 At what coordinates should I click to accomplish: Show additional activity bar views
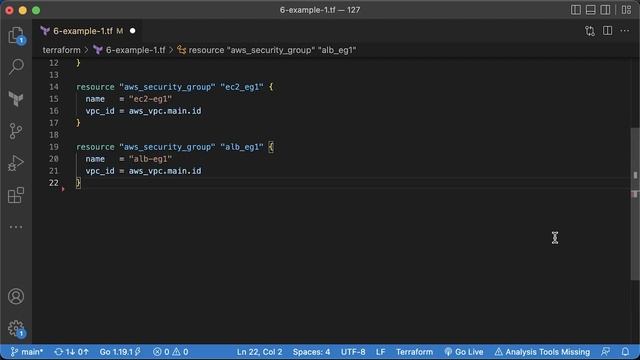[16, 227]
